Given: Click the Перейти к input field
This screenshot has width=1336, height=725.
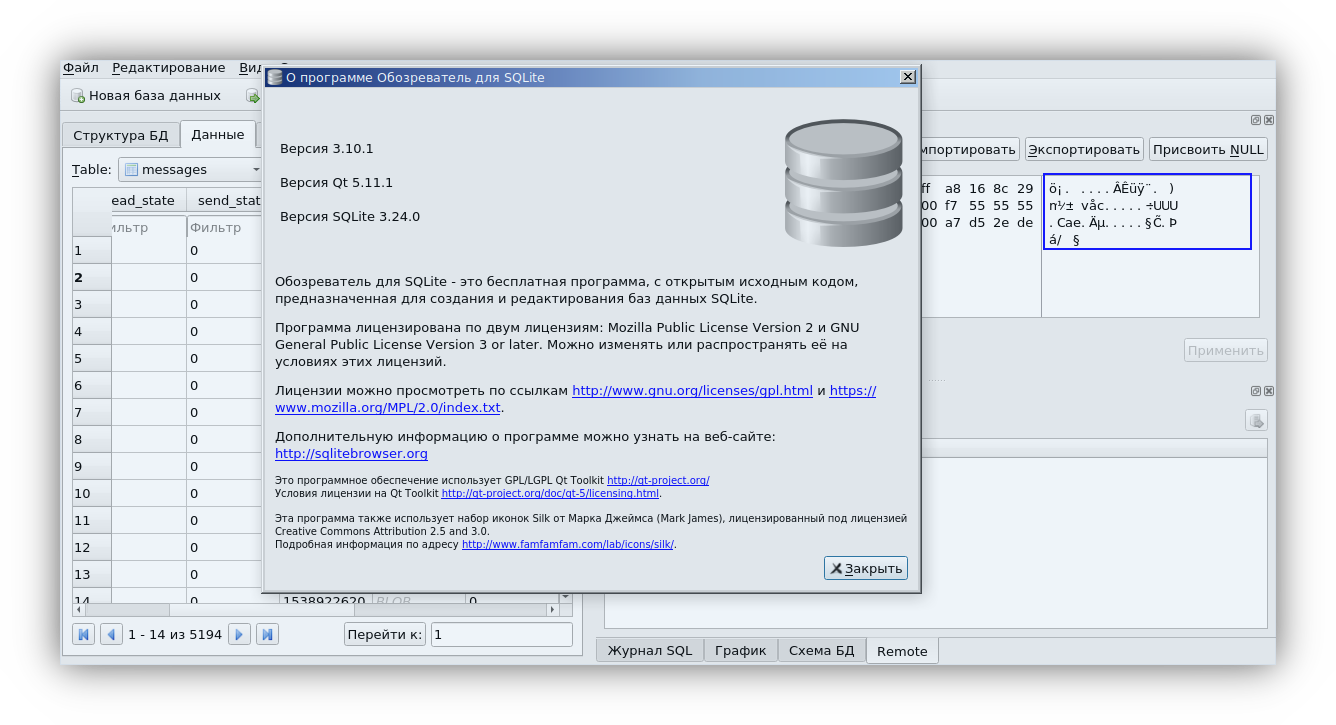Looking at the screenshot, I should (x=500, y=633).
